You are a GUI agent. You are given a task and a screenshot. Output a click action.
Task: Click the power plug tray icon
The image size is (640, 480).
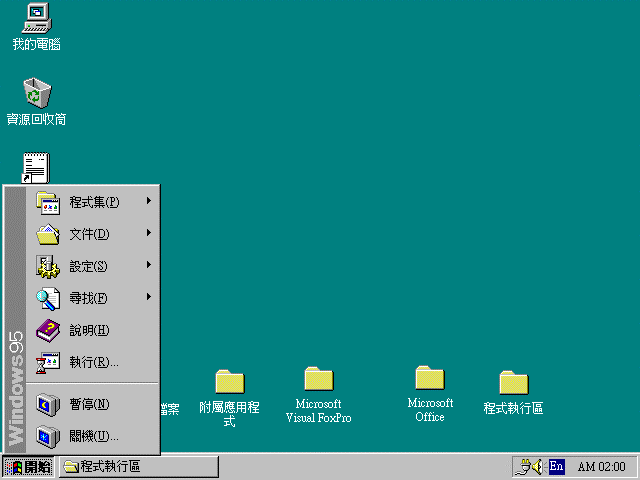tap(523, 467)
